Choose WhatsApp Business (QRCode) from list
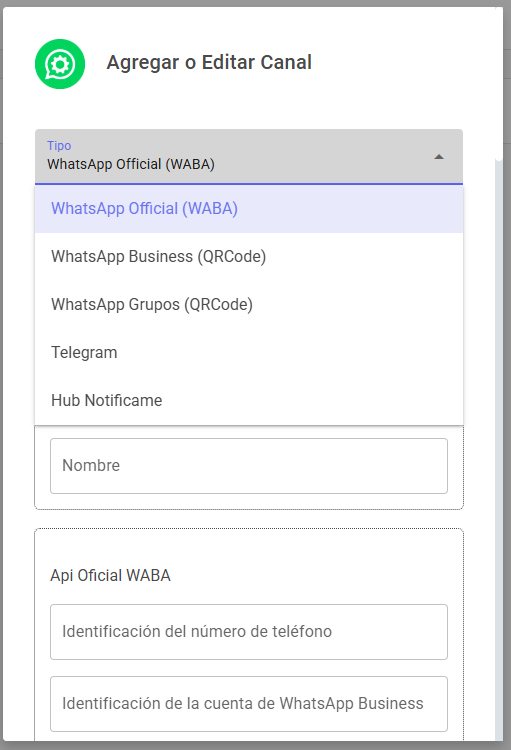 tap(249, 257)
